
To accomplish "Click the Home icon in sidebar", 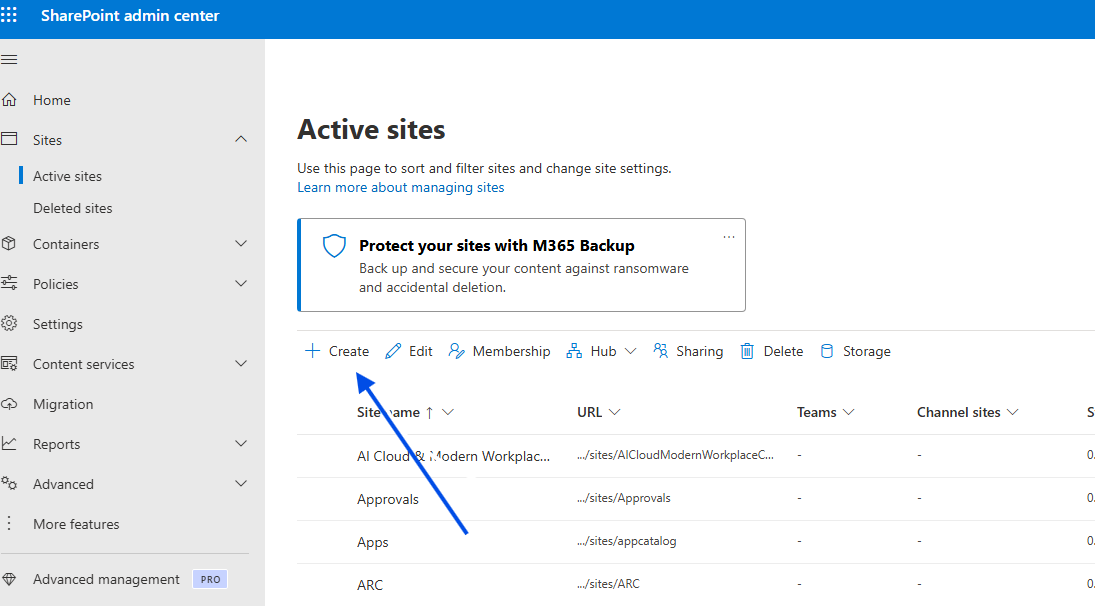I will pyautogui.click(x=10, y=100).
